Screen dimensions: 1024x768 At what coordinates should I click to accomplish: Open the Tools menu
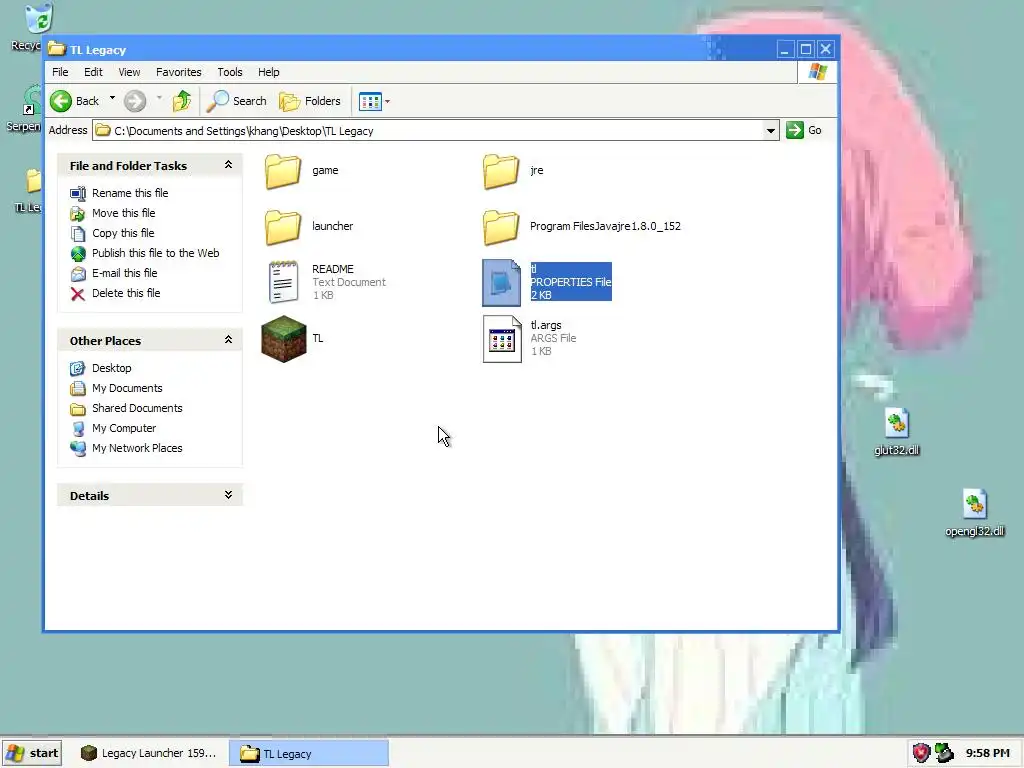point(230,72)
